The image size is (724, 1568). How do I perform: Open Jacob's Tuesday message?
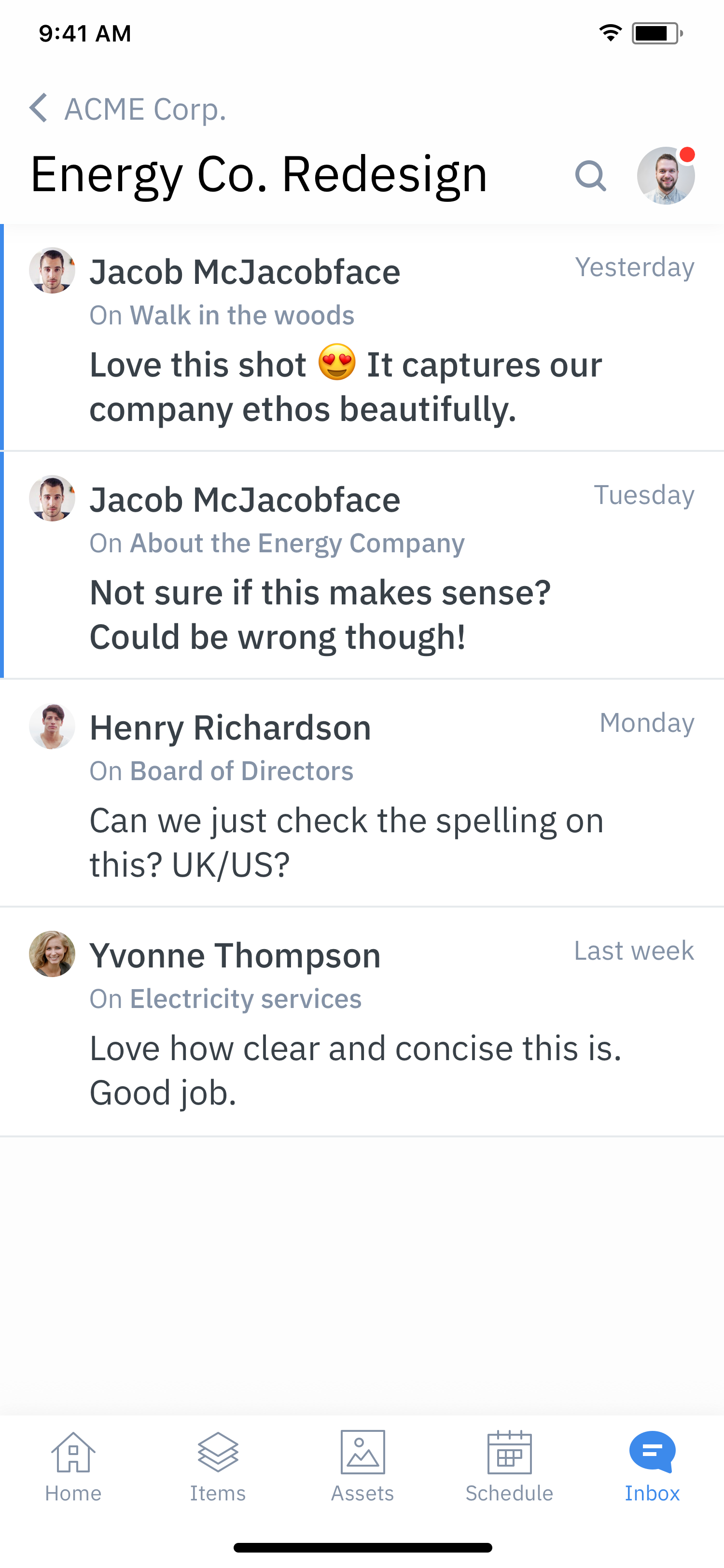pyautogui.click(x=362, y=565)
